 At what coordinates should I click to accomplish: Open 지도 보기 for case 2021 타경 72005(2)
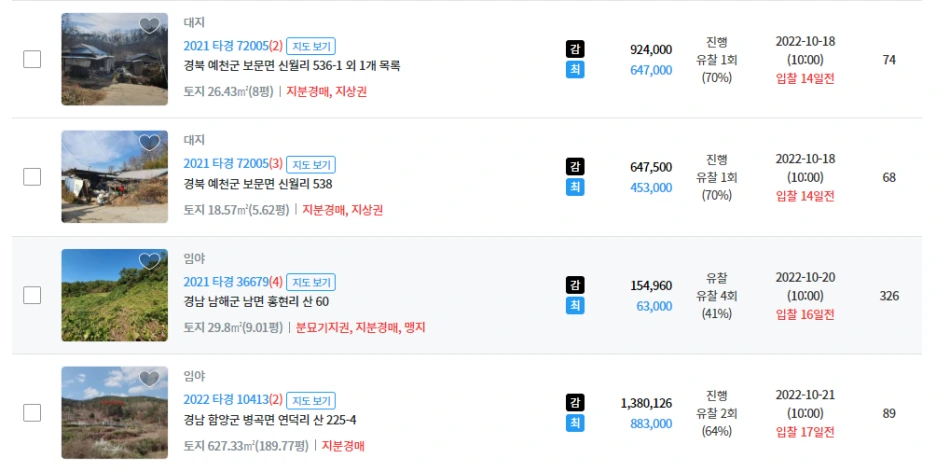tap(311, 46)
